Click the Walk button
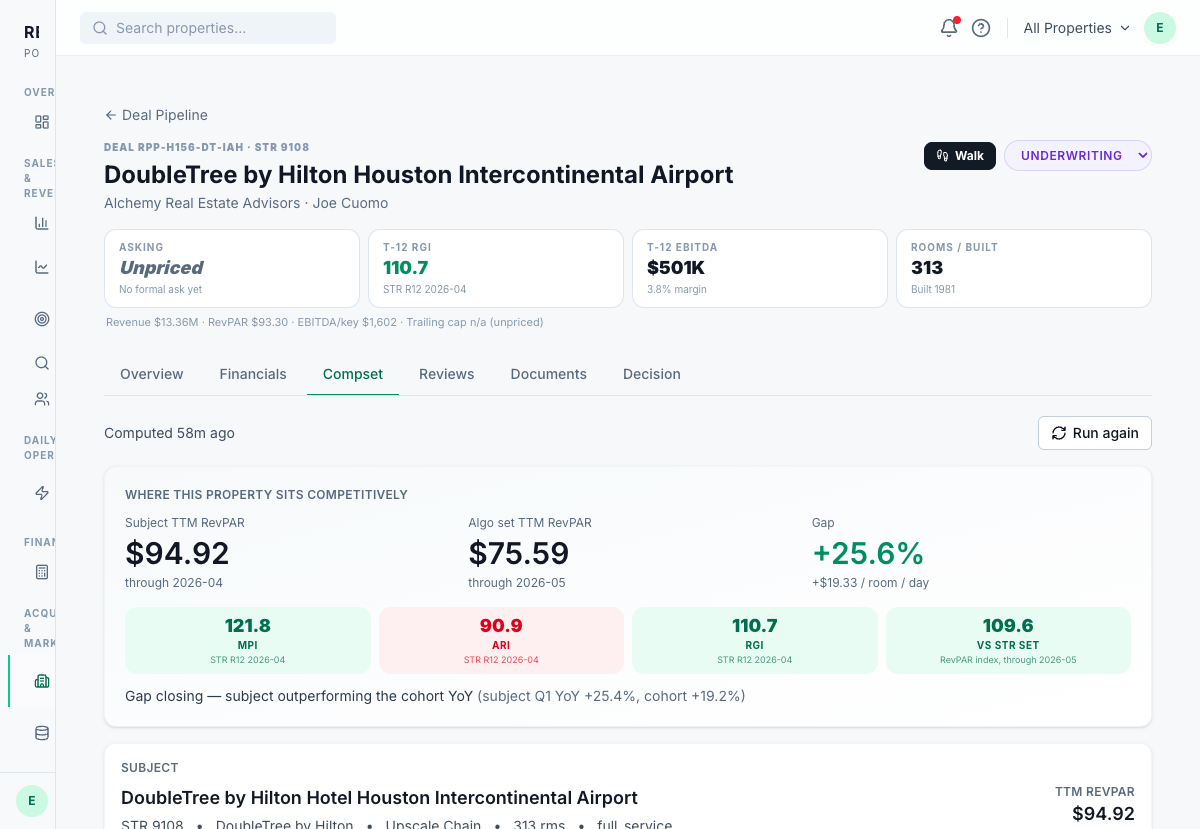Viewport: 1200px width, 829px height. [960, 155]
